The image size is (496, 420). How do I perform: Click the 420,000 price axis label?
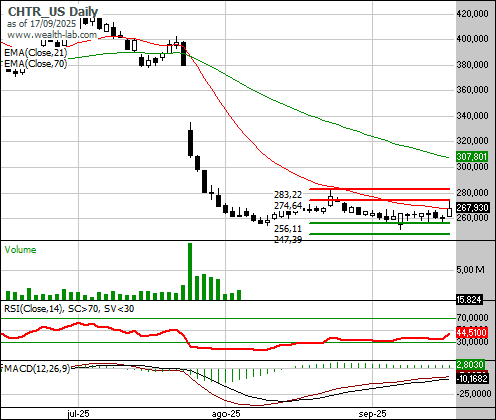pos(472,13)
